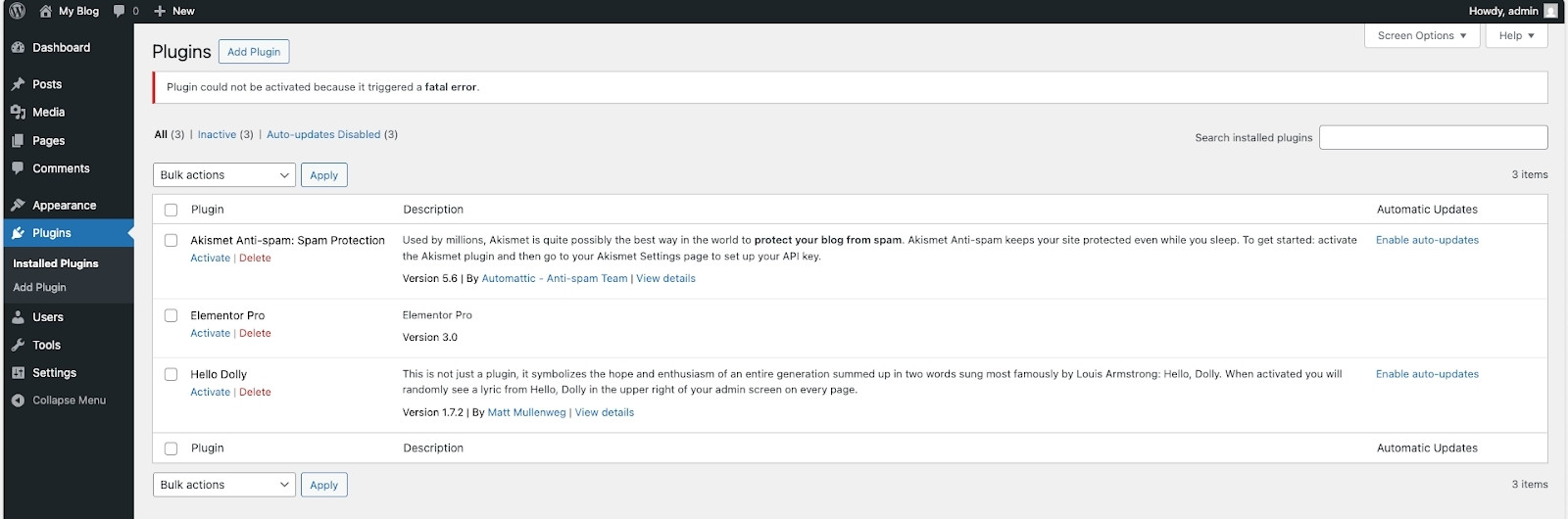This screenshot has width=1568, height=519.
Task: Activate the Akismet Anti-spam plugin
Action: point(210,259)
